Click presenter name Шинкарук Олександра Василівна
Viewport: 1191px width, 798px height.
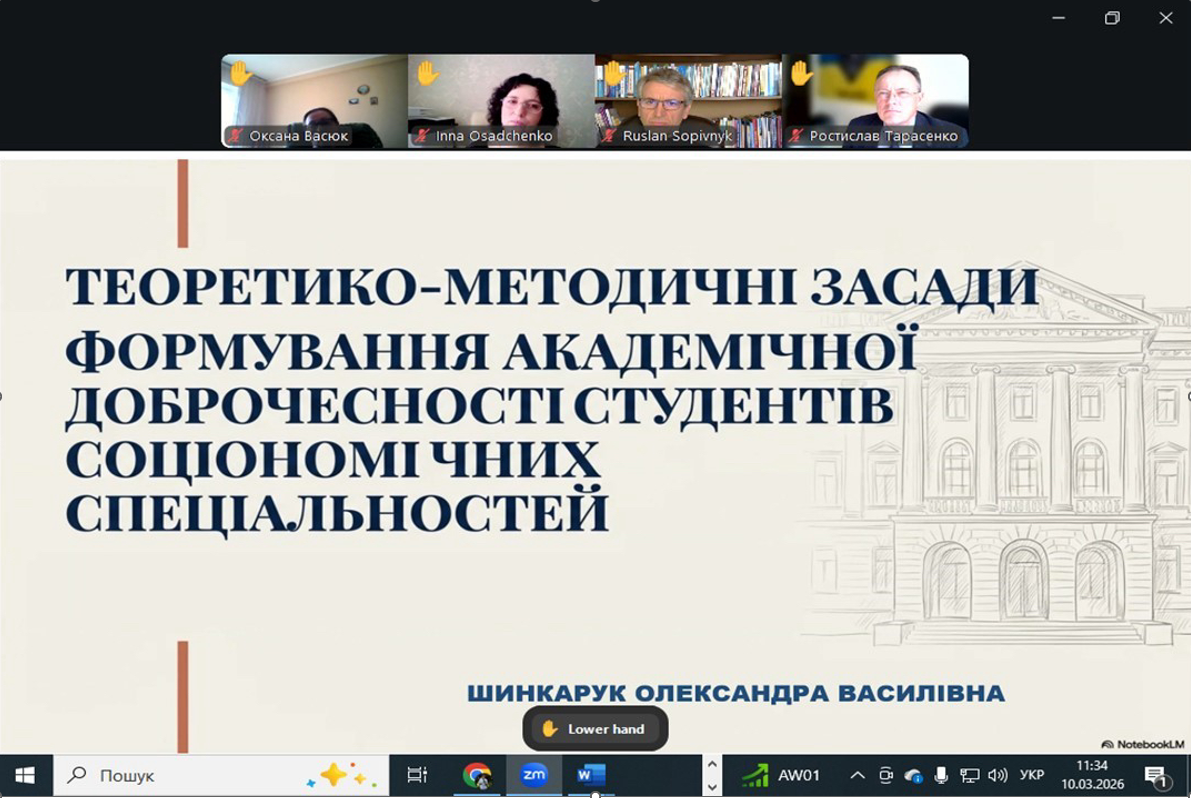(736, 693)
